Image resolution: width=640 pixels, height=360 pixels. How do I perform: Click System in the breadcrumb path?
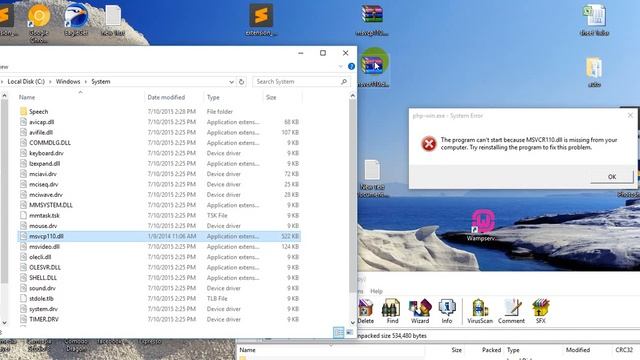(100, 82)
